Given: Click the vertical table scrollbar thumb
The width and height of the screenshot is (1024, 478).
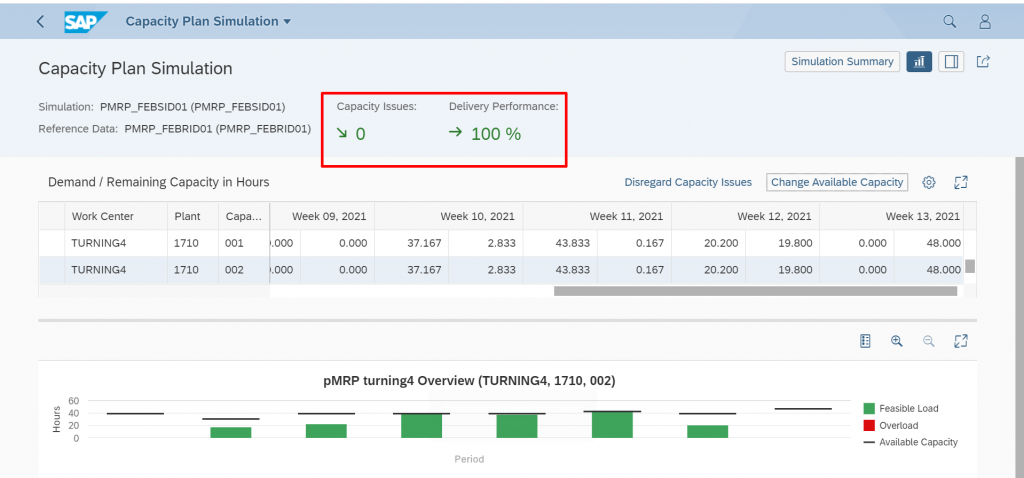Looking at the screenshot, I should tap(970, 266).
